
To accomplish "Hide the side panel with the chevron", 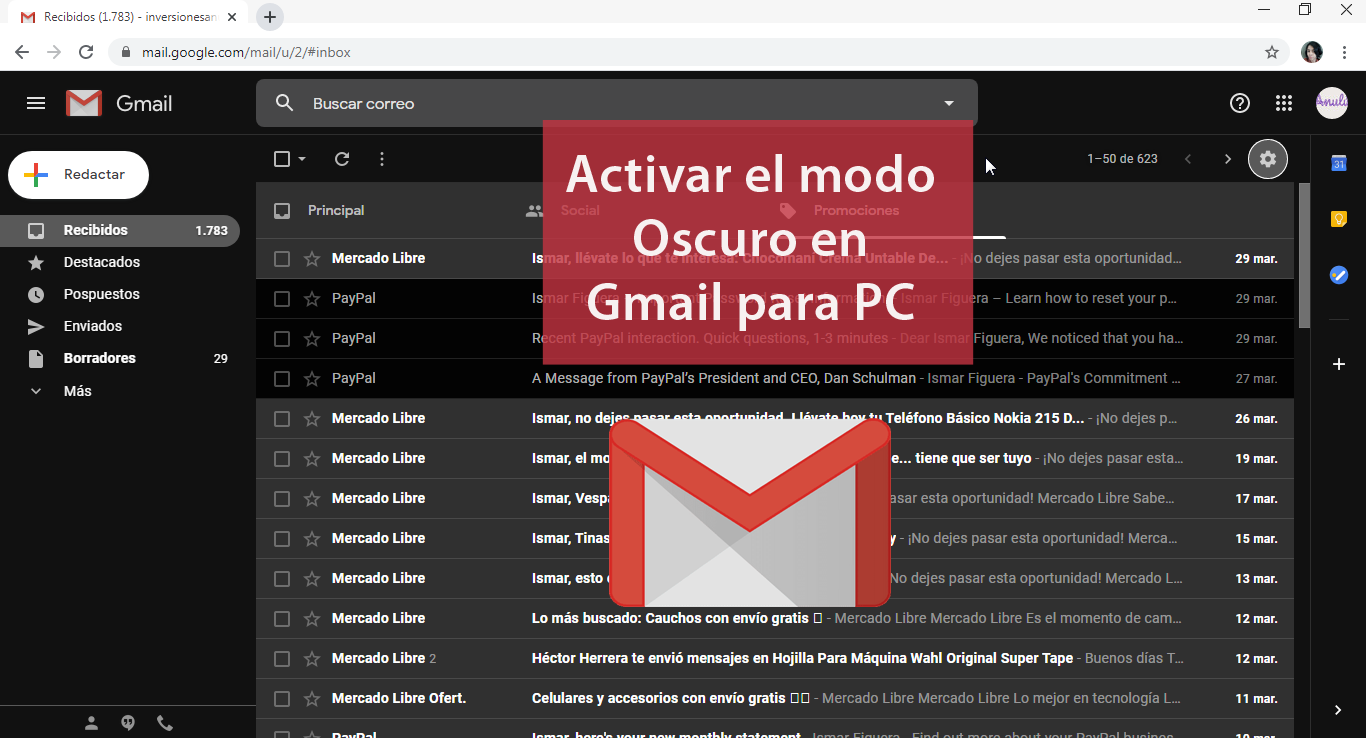I will tap(1338, 710).
